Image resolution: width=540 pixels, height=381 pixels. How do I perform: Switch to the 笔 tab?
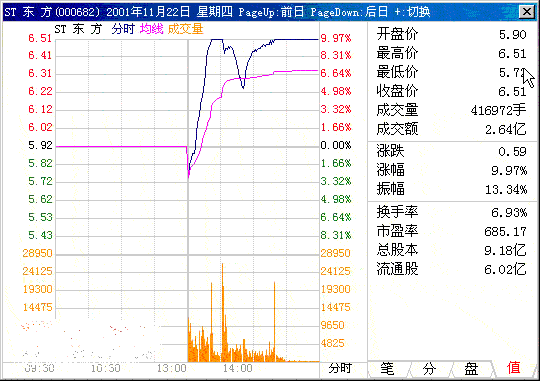[387, 369]
